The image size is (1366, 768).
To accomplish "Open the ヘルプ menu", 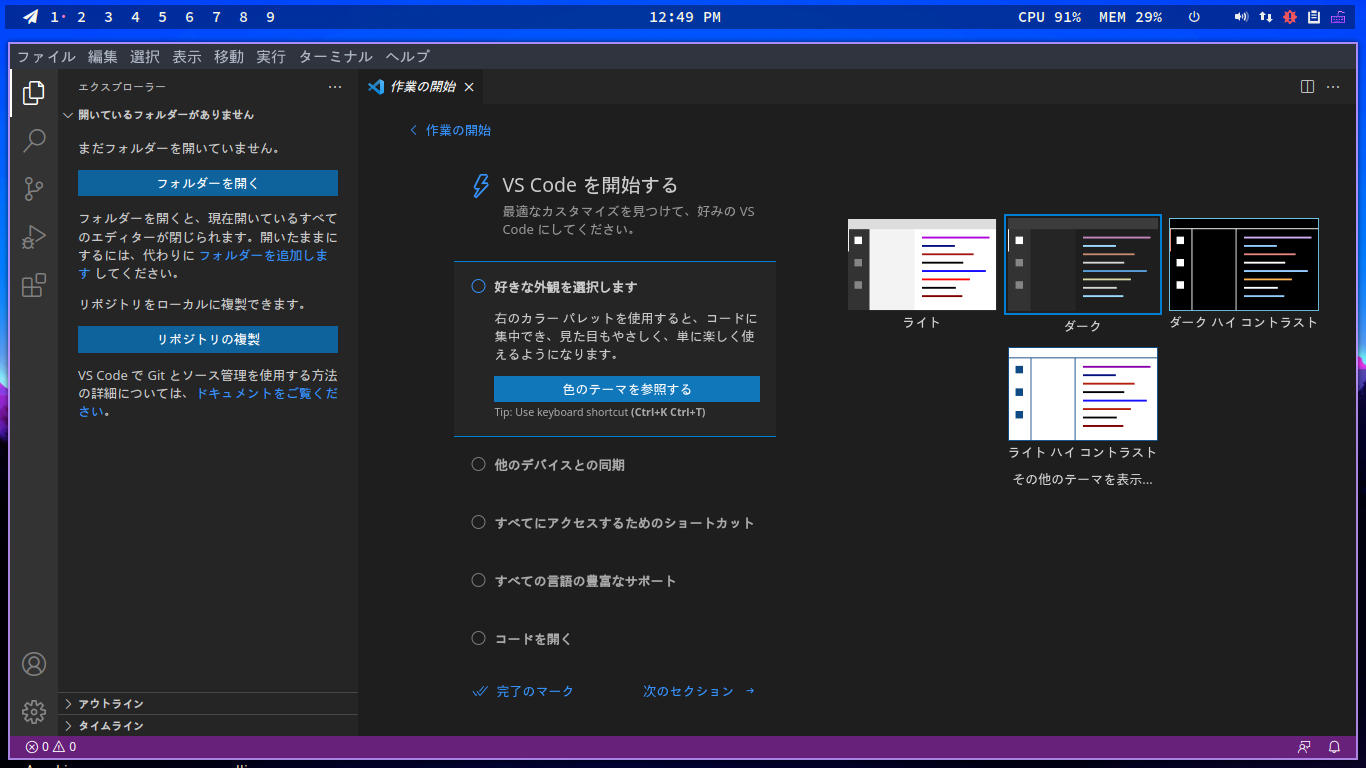I will (x=408, y=57).
